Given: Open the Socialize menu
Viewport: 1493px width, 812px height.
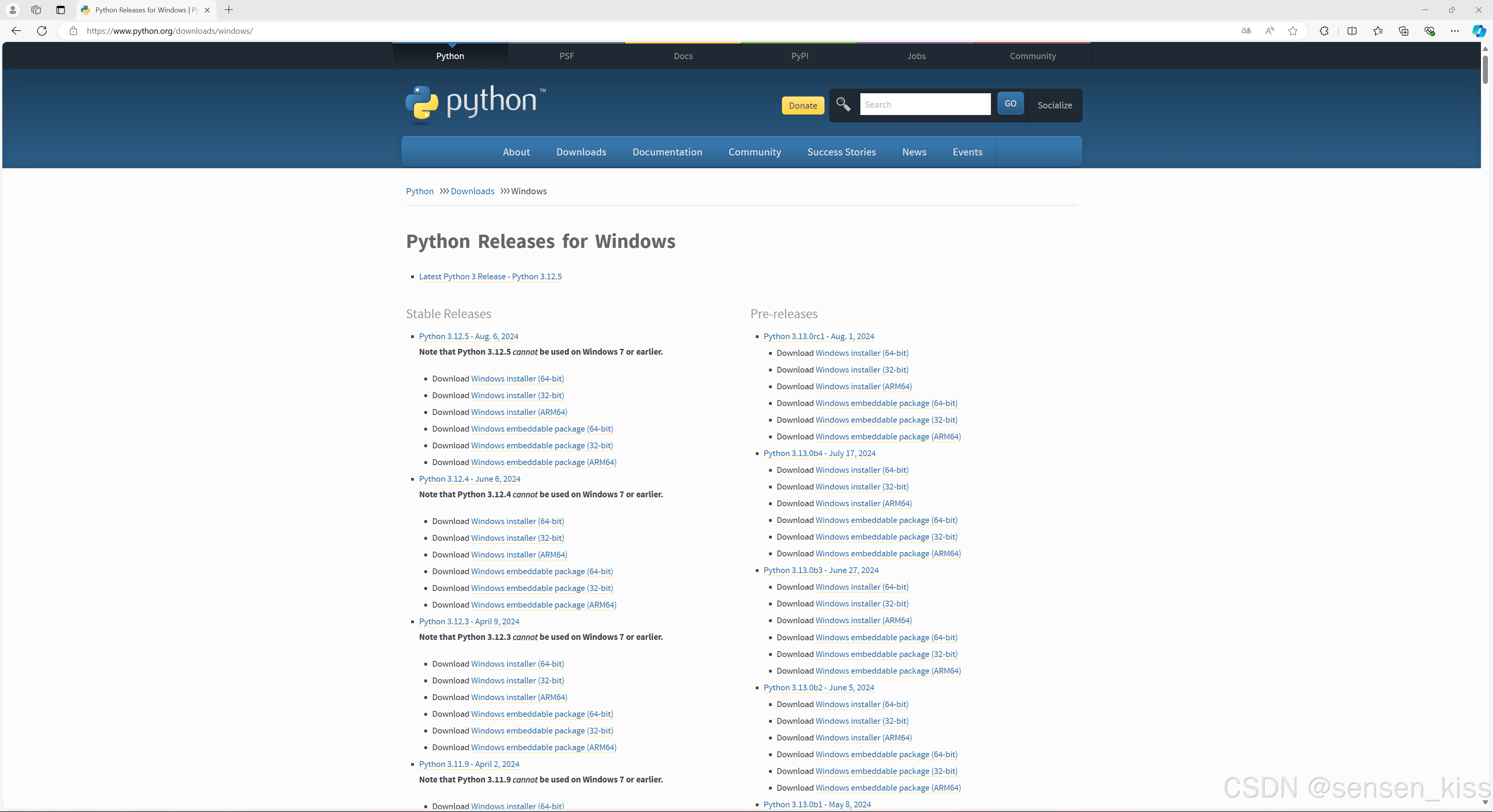Looking at the screenshot, I should tap(1055, 105).
